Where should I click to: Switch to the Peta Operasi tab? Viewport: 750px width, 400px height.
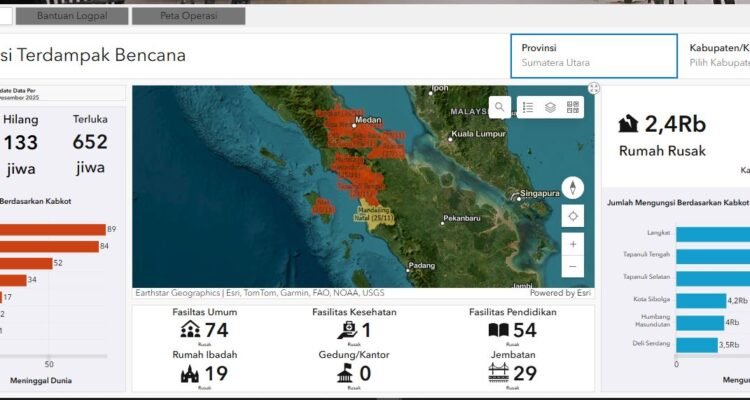click(187, 16)
